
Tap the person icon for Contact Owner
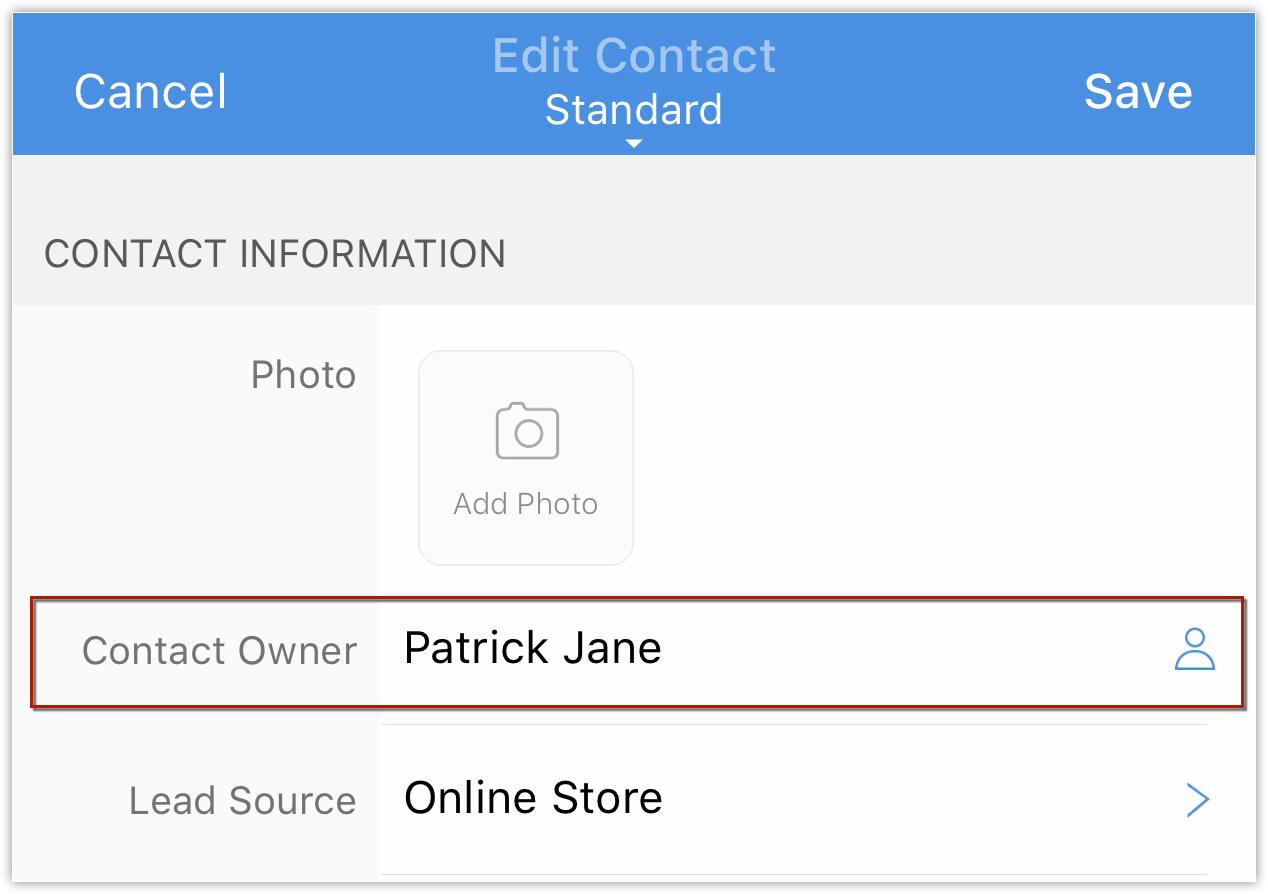(1194, 649)
